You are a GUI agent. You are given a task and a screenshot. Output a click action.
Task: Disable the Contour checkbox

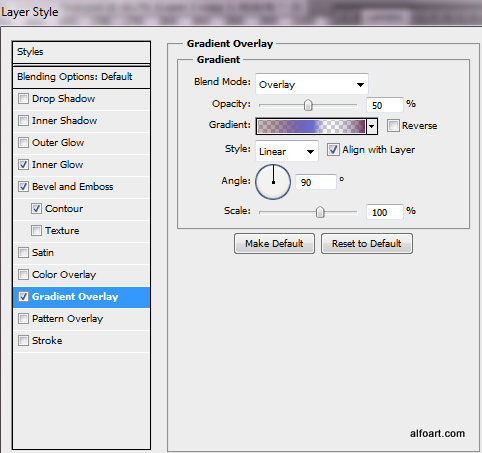[36, 209]
